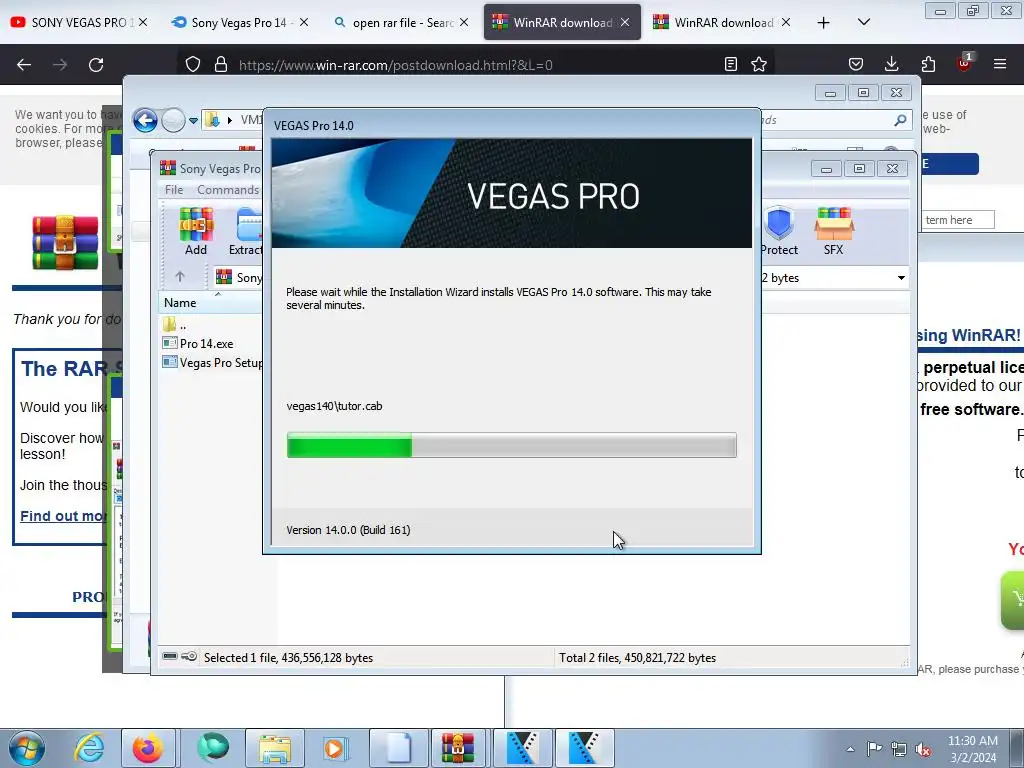Click Action Center flag tray icon
The image size is (1024, 768).
point(874,749)
